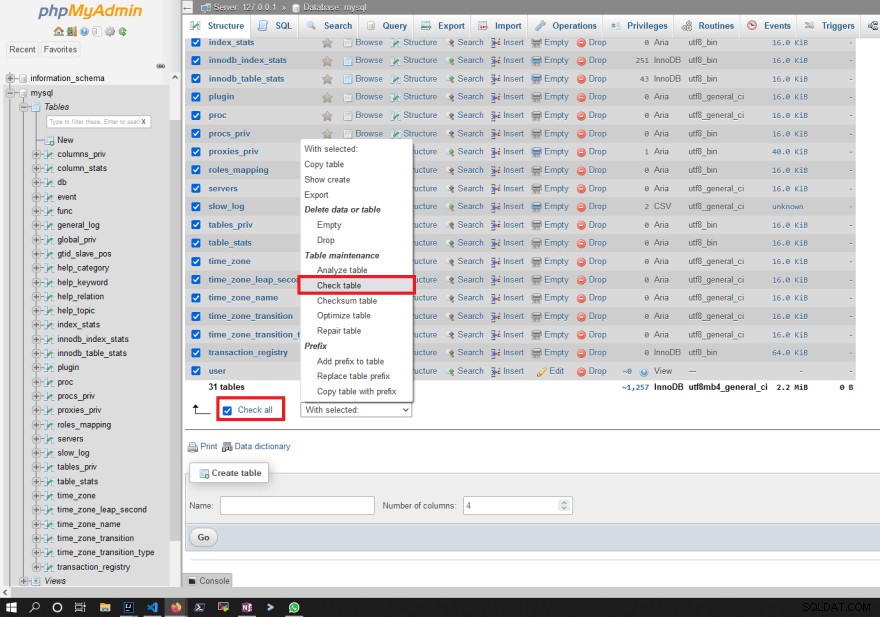Switch to the Export tab
The width and height of the screenshot is (880, 617).
(443, 26)
